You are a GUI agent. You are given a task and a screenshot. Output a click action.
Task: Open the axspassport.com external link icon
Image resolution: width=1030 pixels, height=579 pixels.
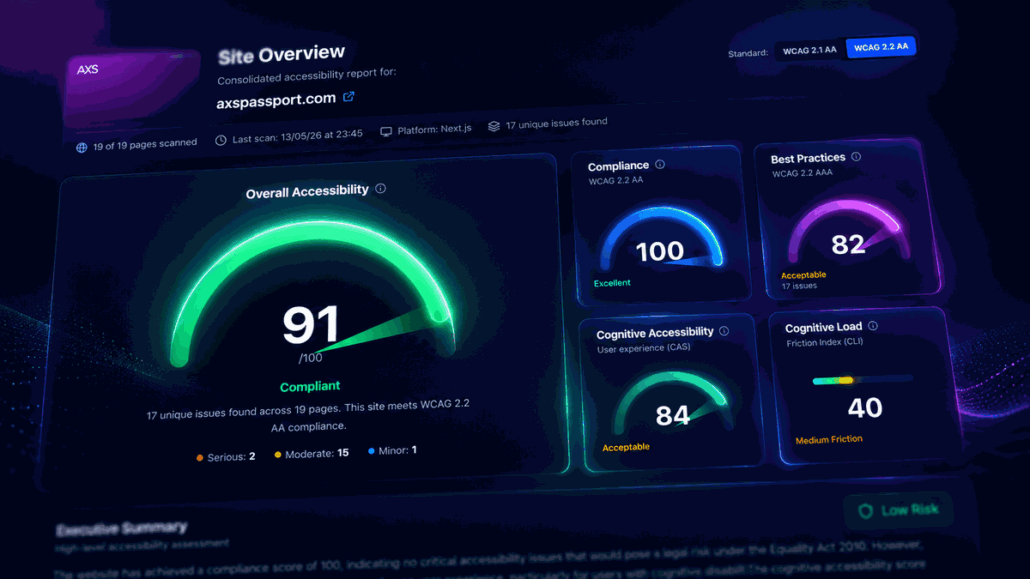click(349, 97)
